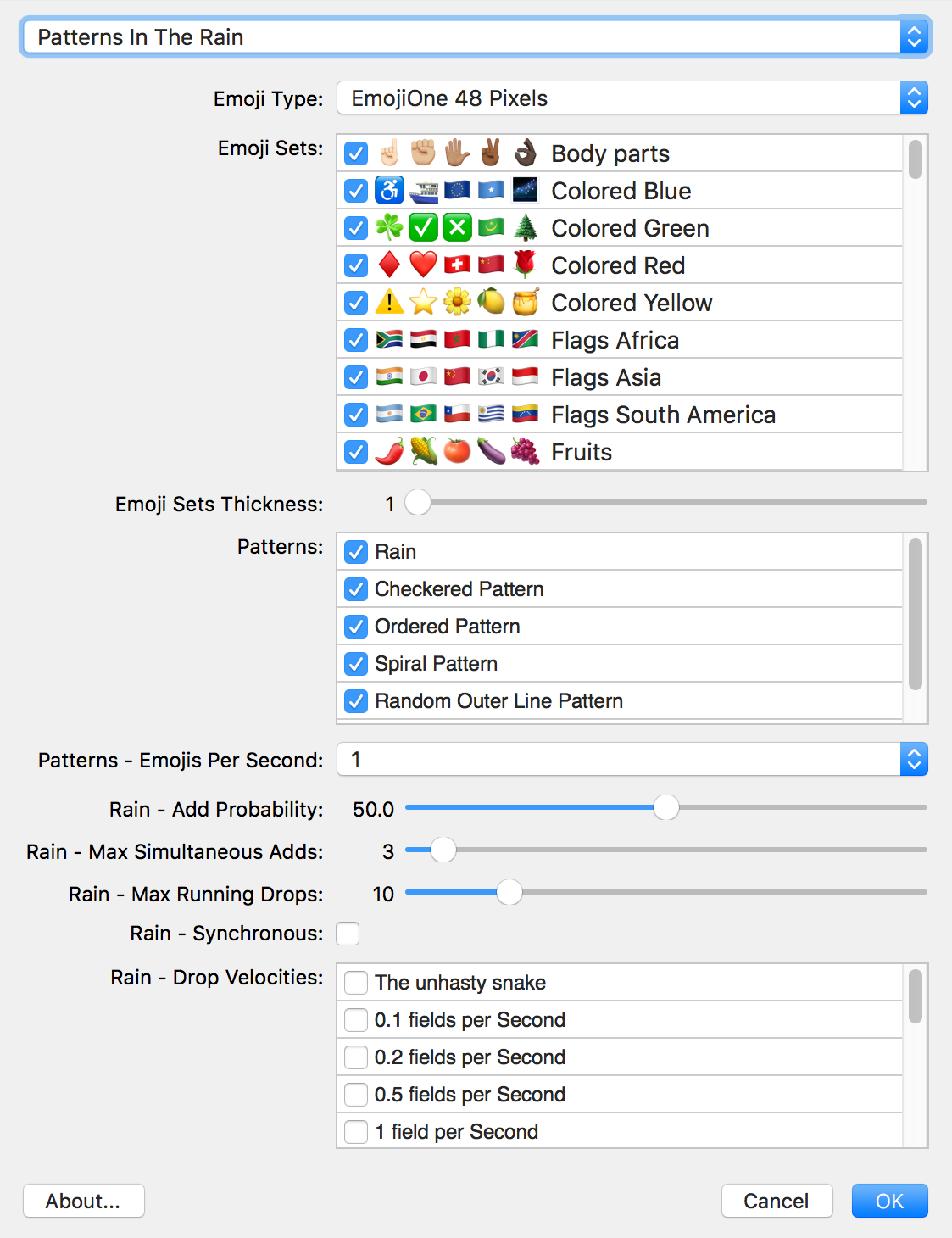Image resolution: width=952 pixels, height=1238 pixels.
Task: Click the chili pepper emoji in Fruits
Action: pyautogui.click(x=389, y=452)
